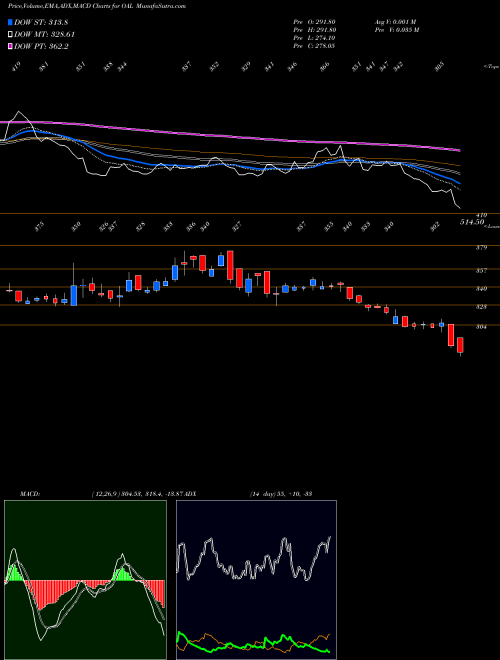The width and height of the screenshot is (500, 660).
Task: Open the ADX indicator panel
Action: [256, 580]
